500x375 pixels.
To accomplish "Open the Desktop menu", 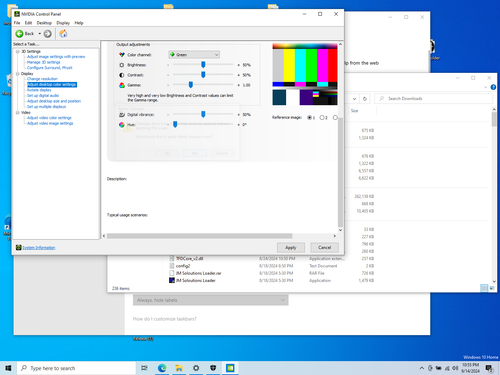I will 44,23.
